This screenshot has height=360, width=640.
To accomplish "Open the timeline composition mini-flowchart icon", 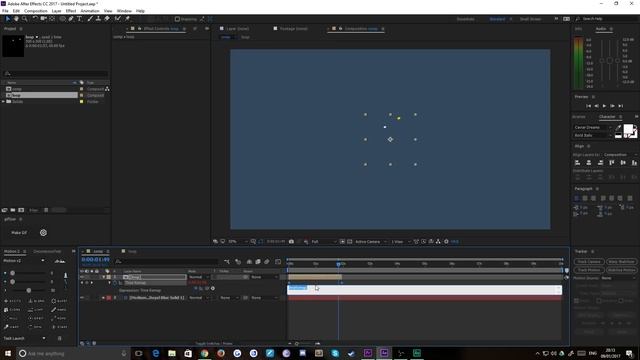I will coord(227,262).
